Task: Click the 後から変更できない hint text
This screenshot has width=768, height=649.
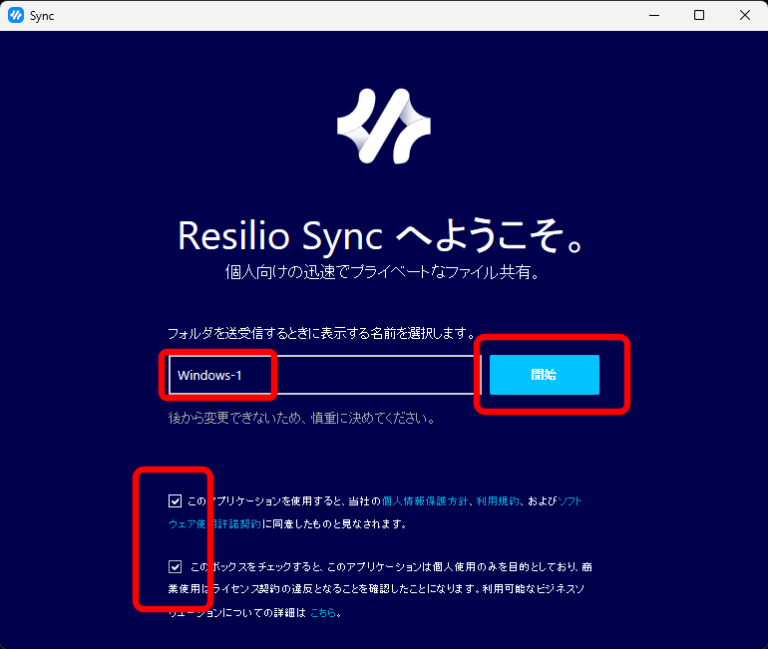Action: (301, 418)
